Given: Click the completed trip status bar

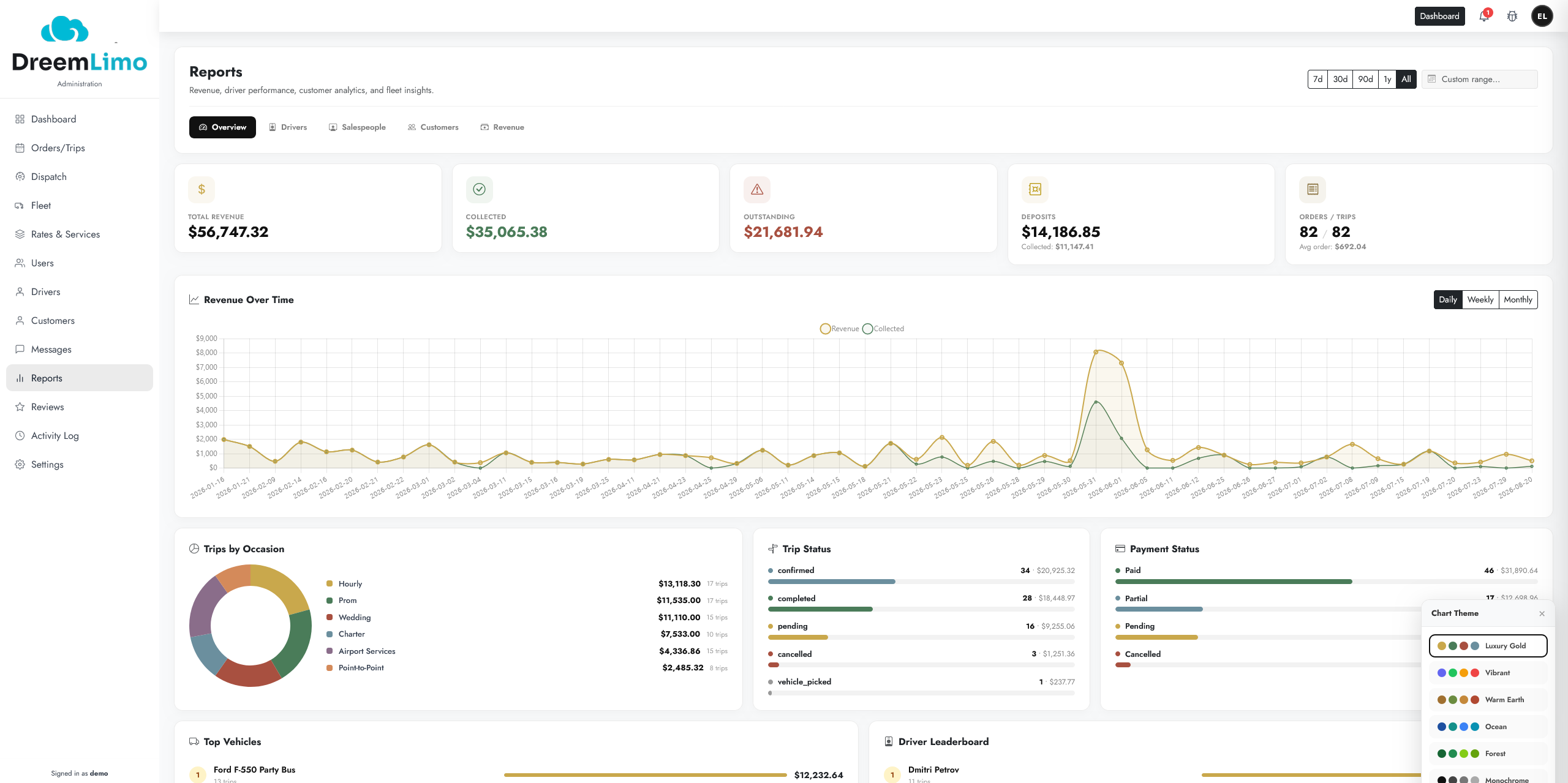Looking at the screenshot, I should 921,609.
